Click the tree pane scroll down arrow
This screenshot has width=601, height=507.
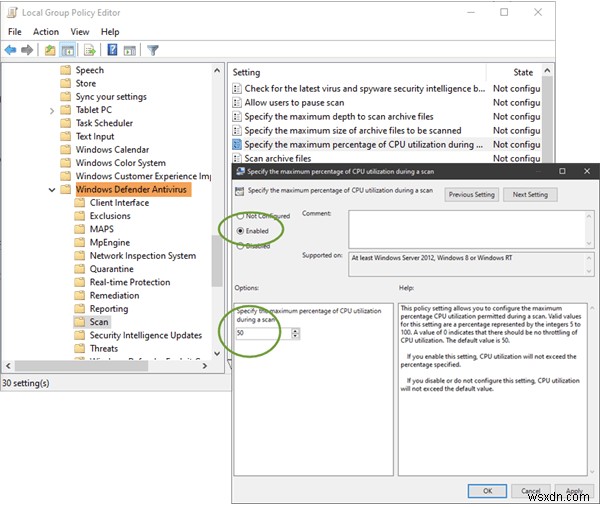[x=217, y=353]
